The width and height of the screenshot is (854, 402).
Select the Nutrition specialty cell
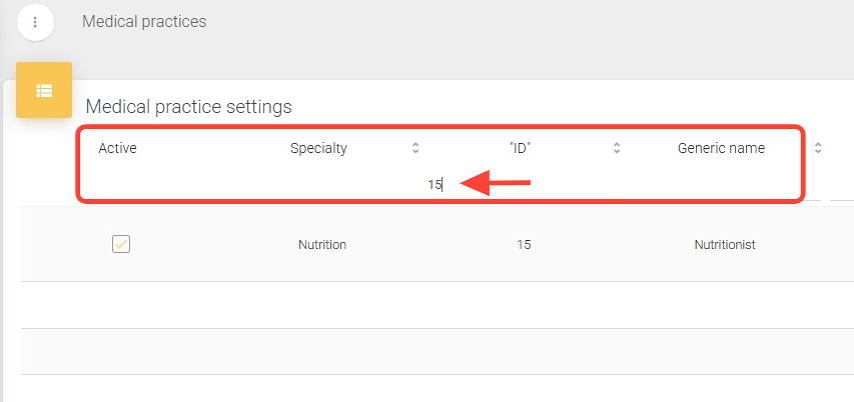pos(322,245)
